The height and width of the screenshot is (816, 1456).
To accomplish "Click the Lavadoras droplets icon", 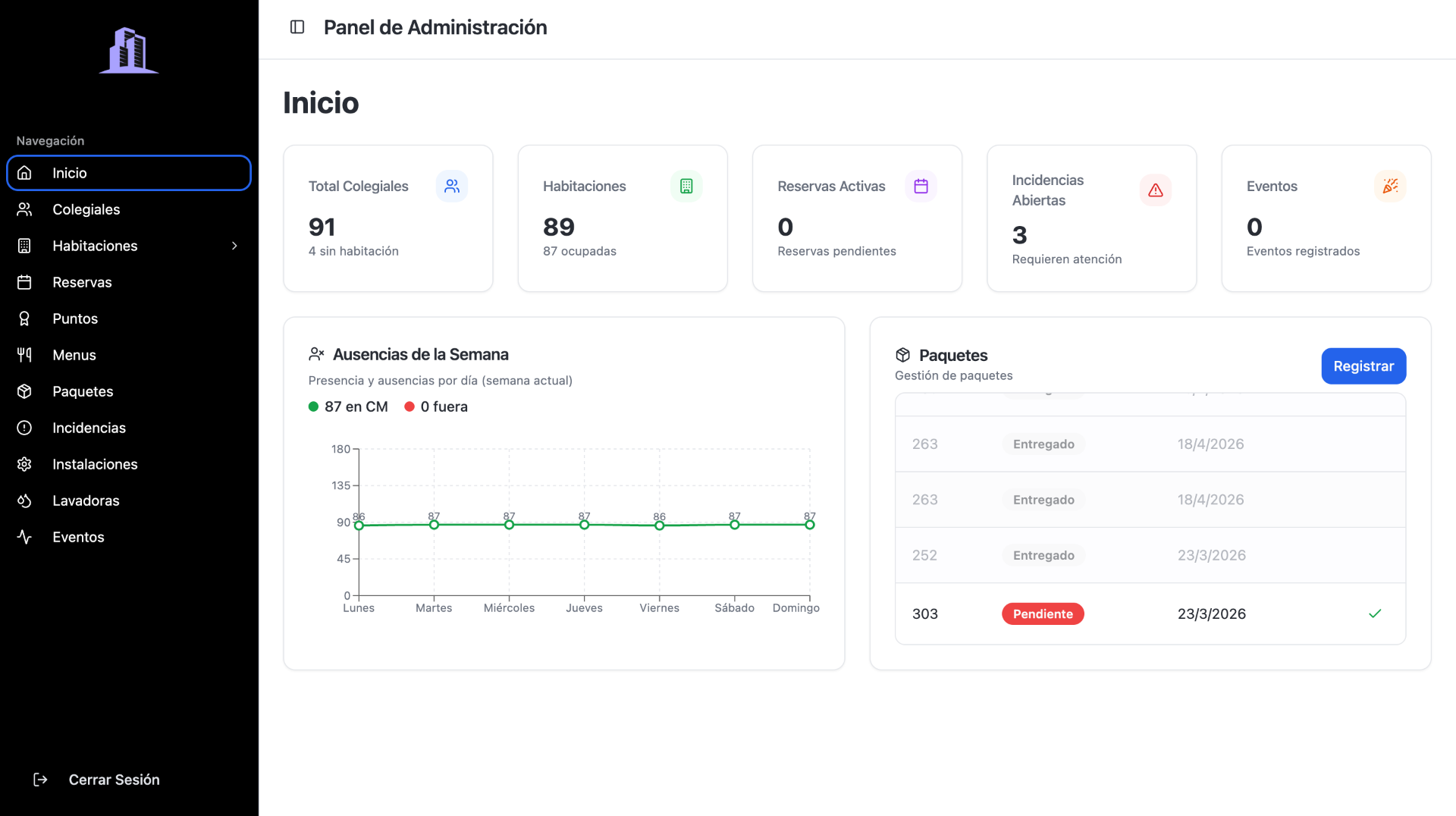I will point(24,501).
